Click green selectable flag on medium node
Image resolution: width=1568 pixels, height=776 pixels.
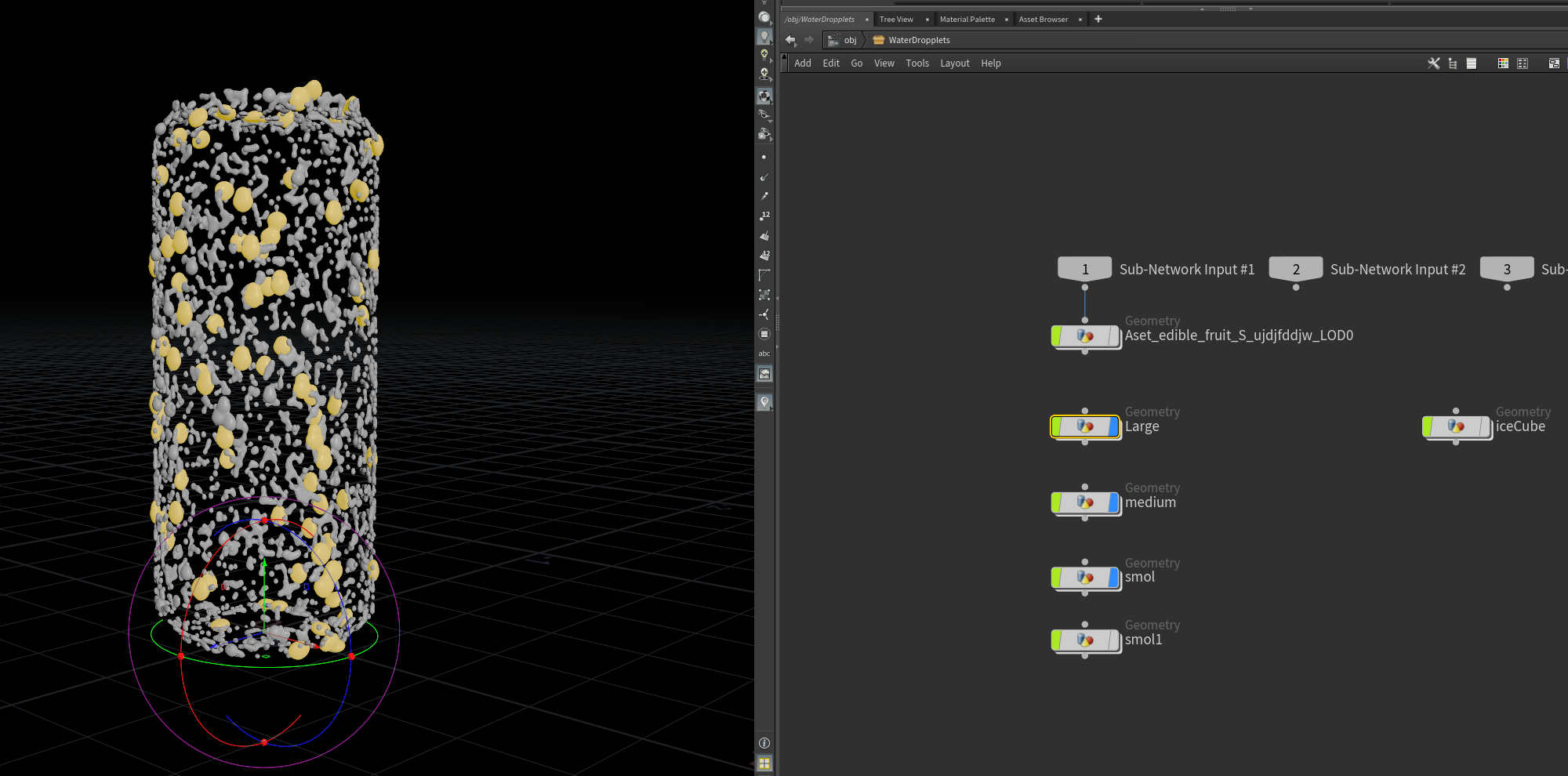click(1057, 502)
